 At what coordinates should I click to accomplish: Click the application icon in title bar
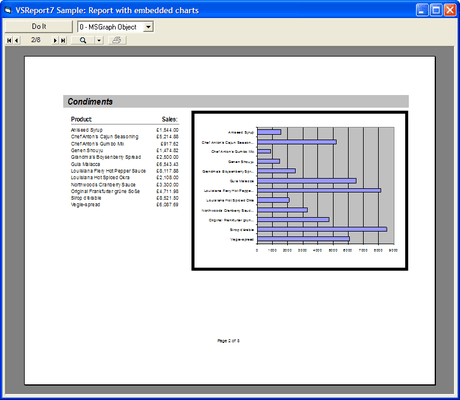[x=8, y=10]
